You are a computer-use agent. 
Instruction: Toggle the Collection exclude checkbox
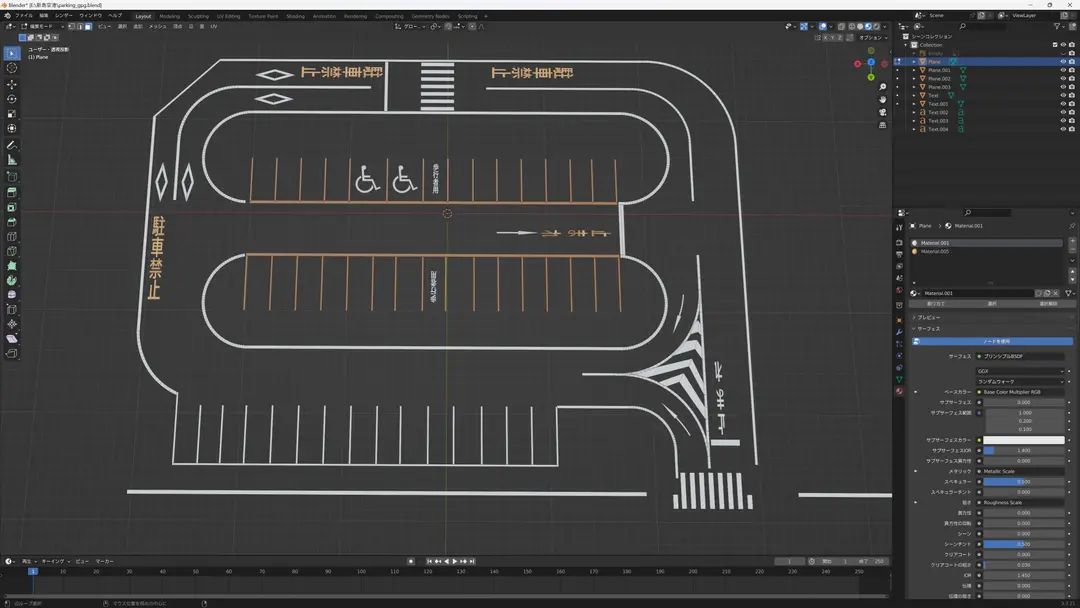click(x=1055, y=45)
